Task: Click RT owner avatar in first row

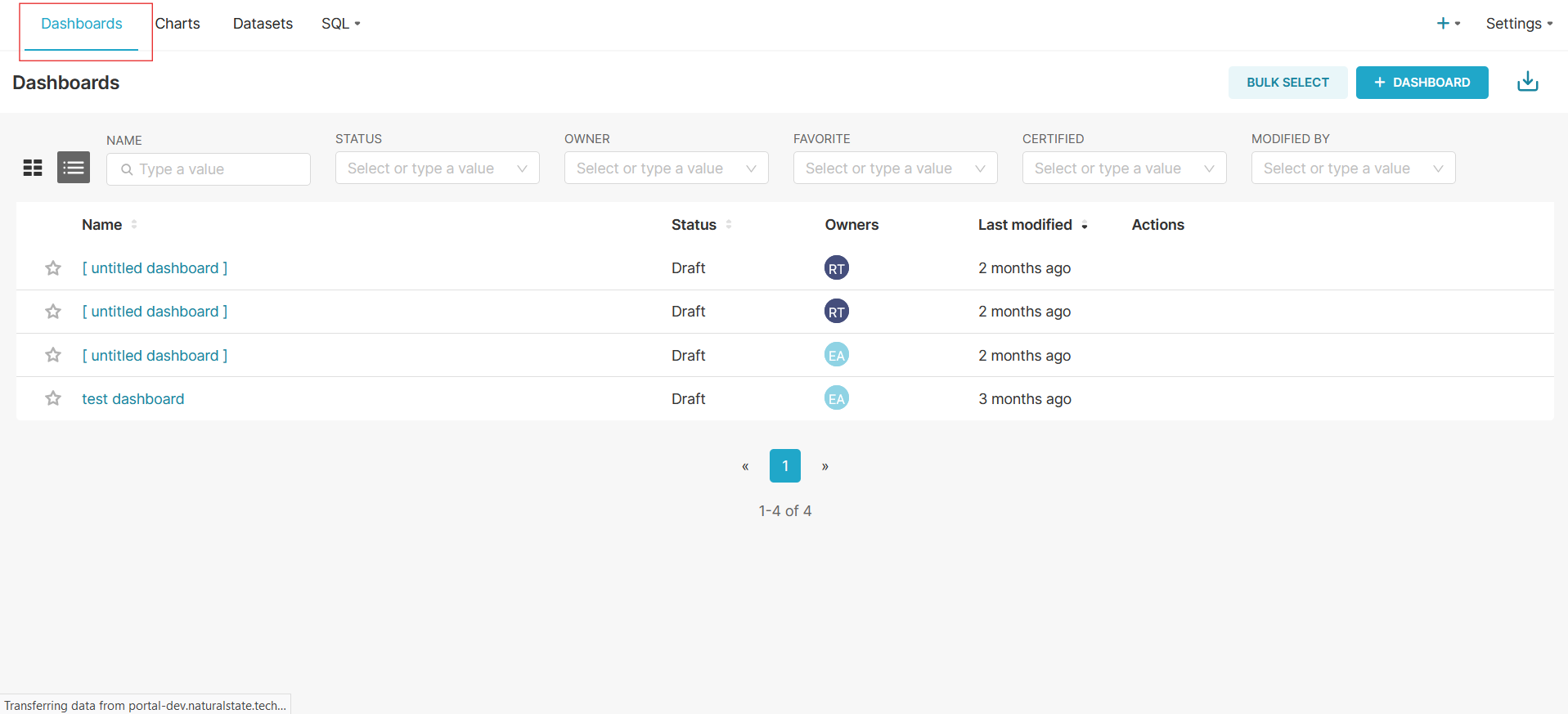Action: point(836,267)
